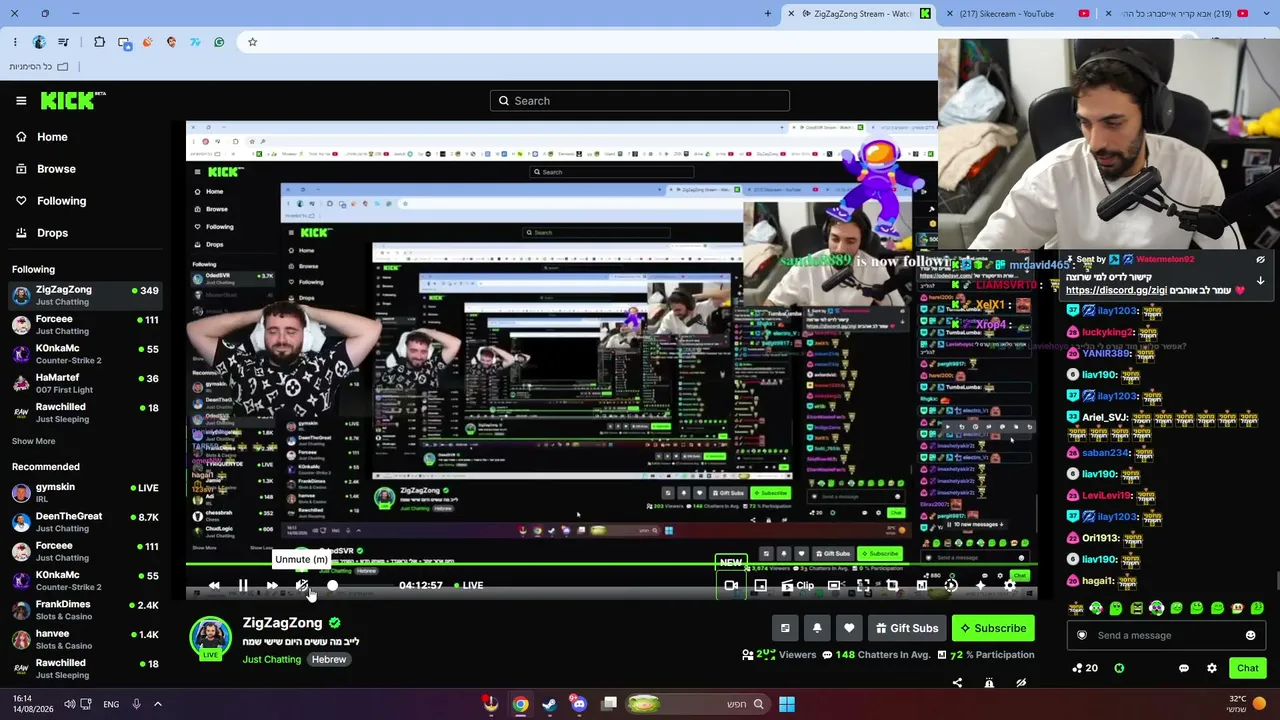
Task: Subscribe to ZigZagZong
Action: 993,628
